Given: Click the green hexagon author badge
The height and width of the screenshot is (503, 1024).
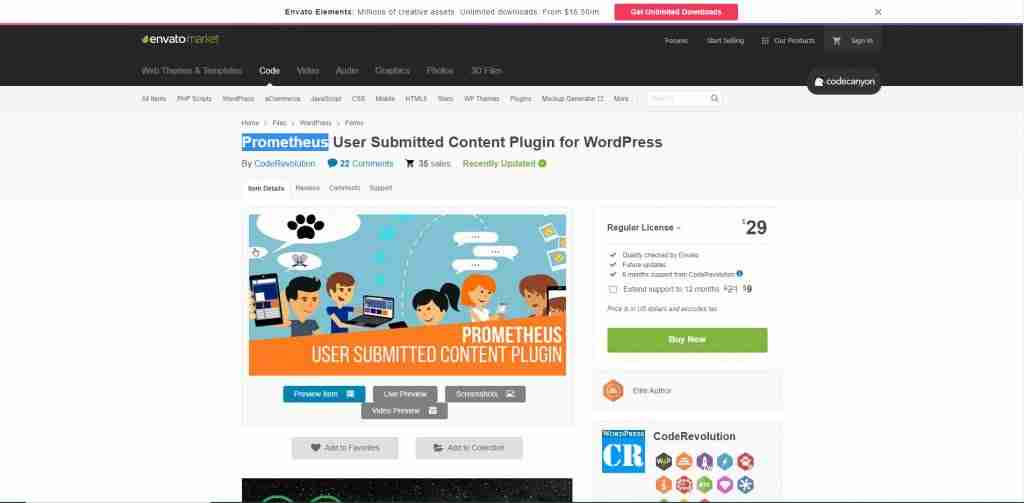Looking at the screenshot, I should 704,485.
